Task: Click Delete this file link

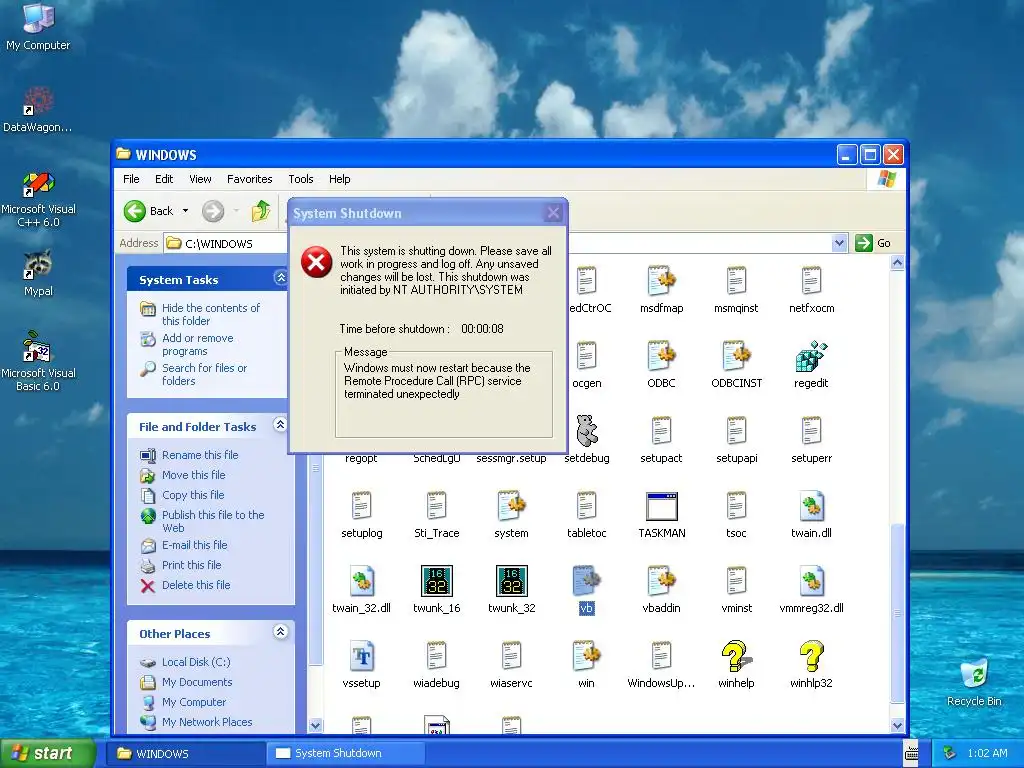Action: click(196, 585)
